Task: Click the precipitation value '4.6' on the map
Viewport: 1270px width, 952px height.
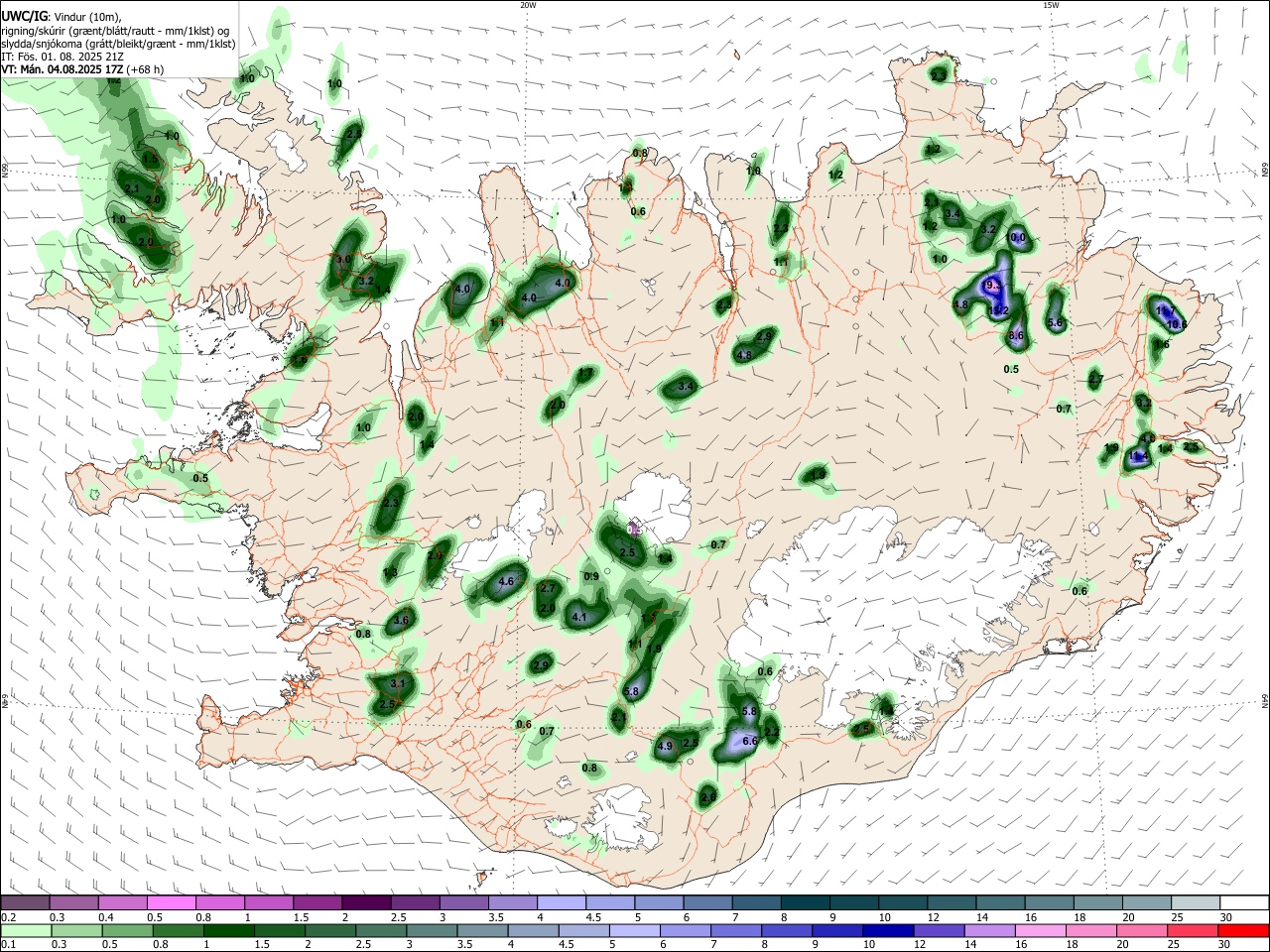Action: click(x=506, y=582)
